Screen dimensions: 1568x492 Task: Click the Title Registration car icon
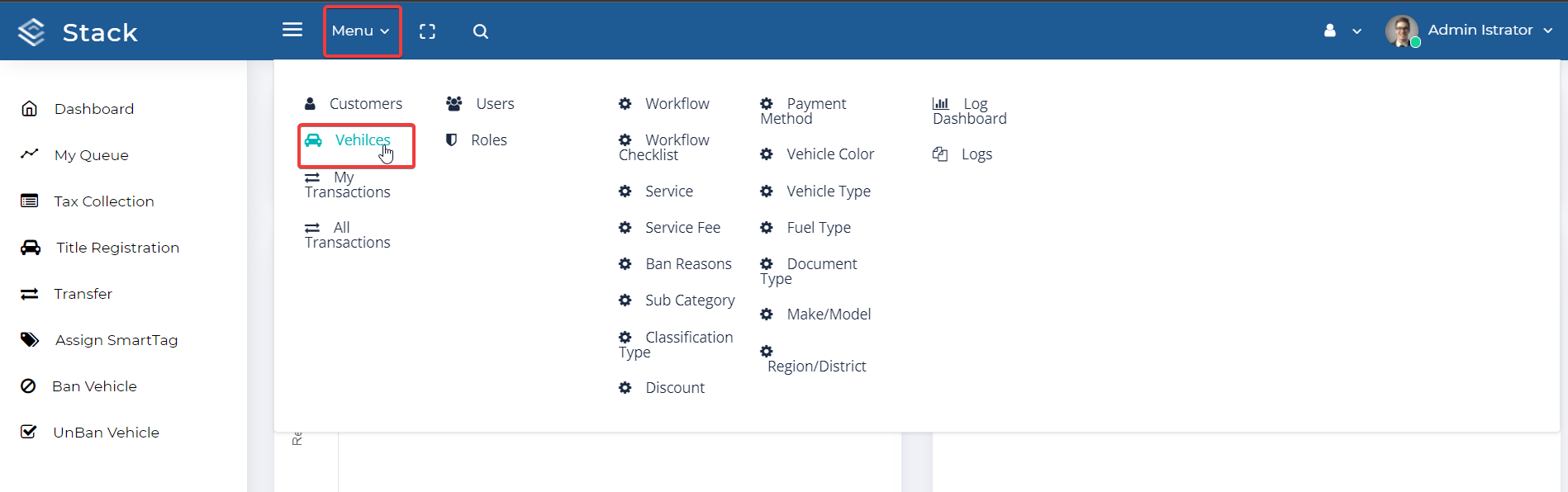click(x=31, y=248)
